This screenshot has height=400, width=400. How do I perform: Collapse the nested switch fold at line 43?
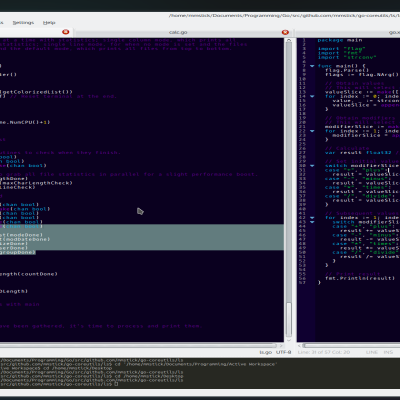[312, 222]
